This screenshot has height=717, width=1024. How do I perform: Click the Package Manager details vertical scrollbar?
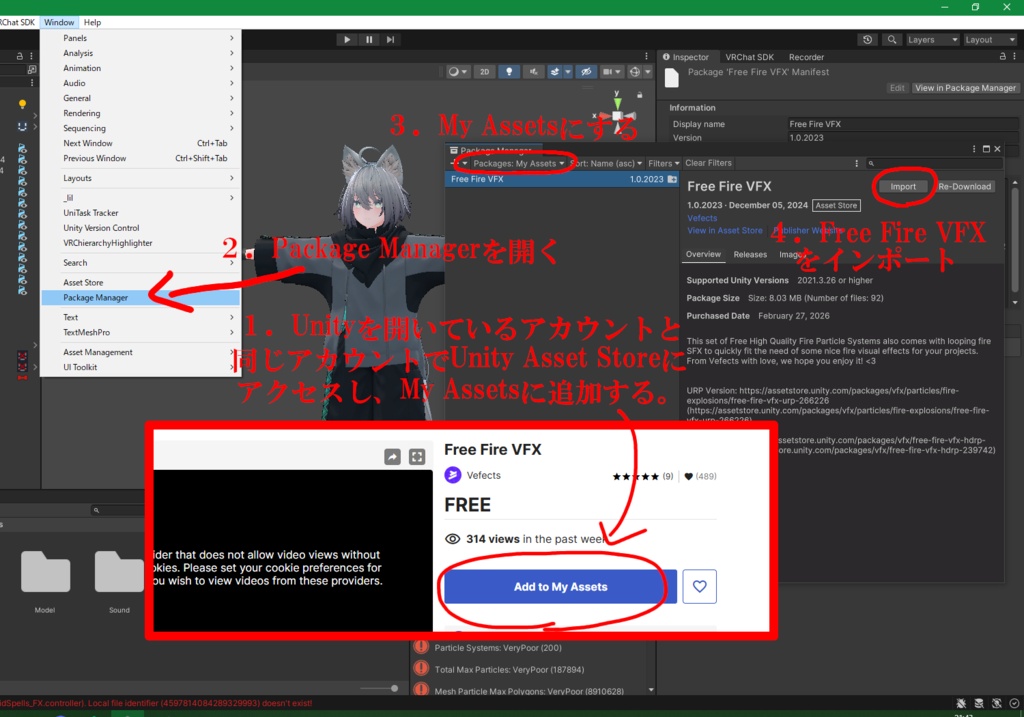1014,242
